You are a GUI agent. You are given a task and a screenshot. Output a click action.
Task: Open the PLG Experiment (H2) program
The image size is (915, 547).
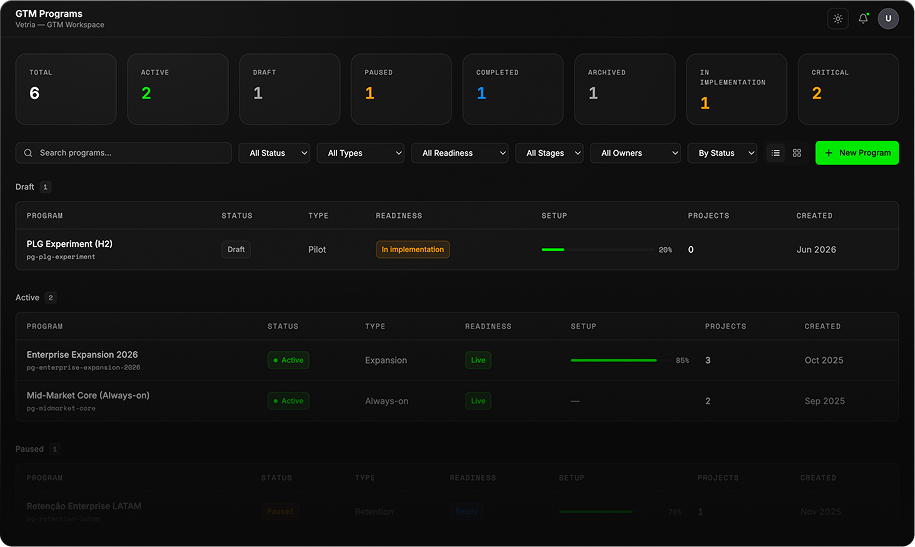coord(69,244)
